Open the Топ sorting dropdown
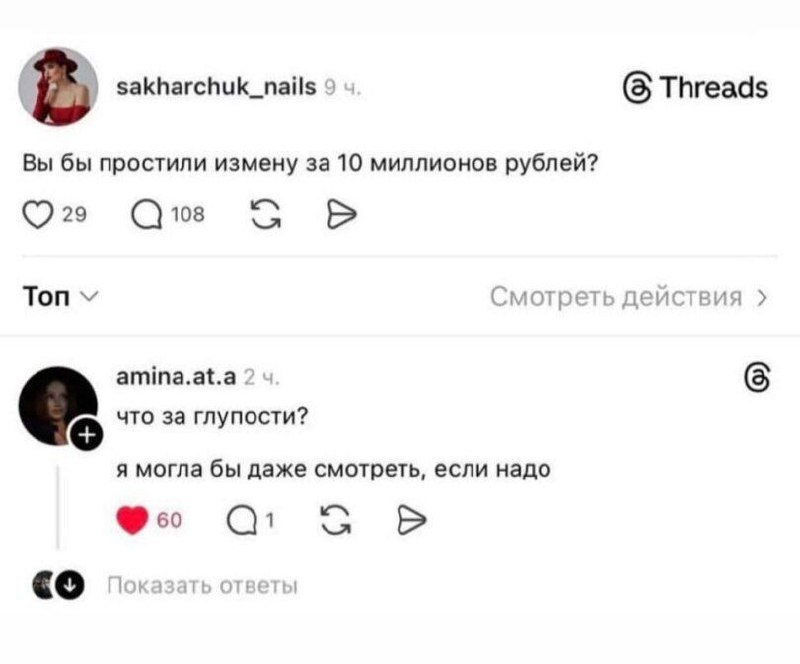 tap(60, 297)
